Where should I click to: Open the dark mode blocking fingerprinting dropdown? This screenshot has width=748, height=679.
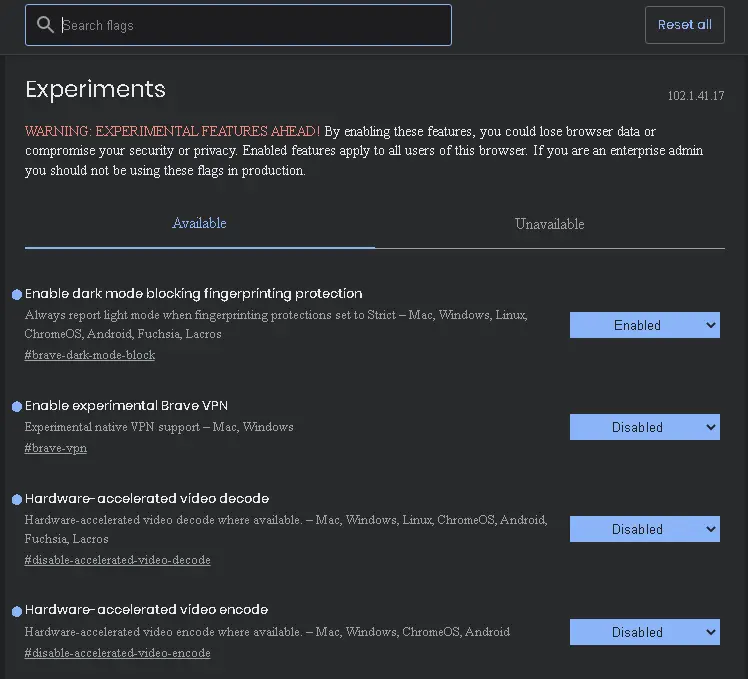644,325
